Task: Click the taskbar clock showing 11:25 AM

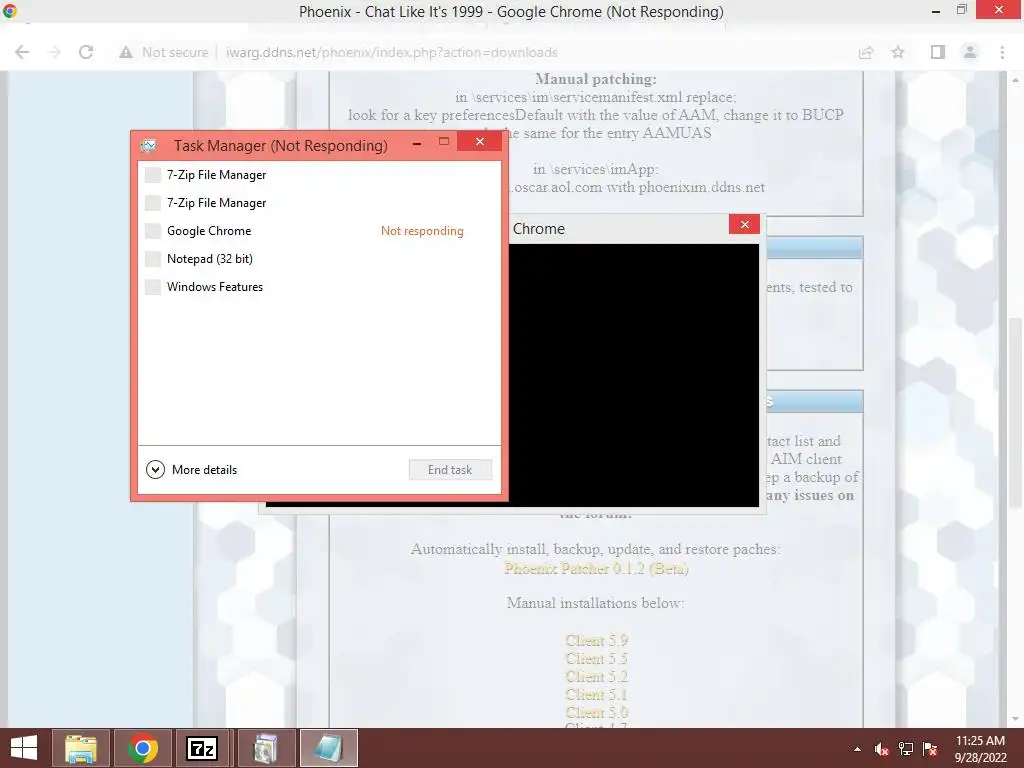Action: point(980,749)
